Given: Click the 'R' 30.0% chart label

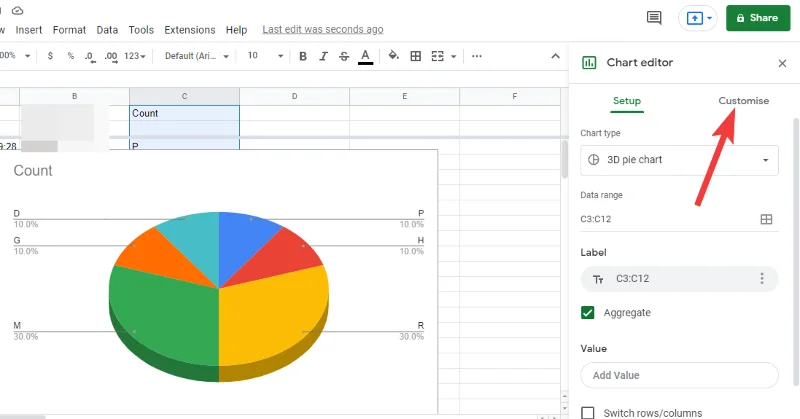Looking at the screenshot, I should [x=412, y=331].
